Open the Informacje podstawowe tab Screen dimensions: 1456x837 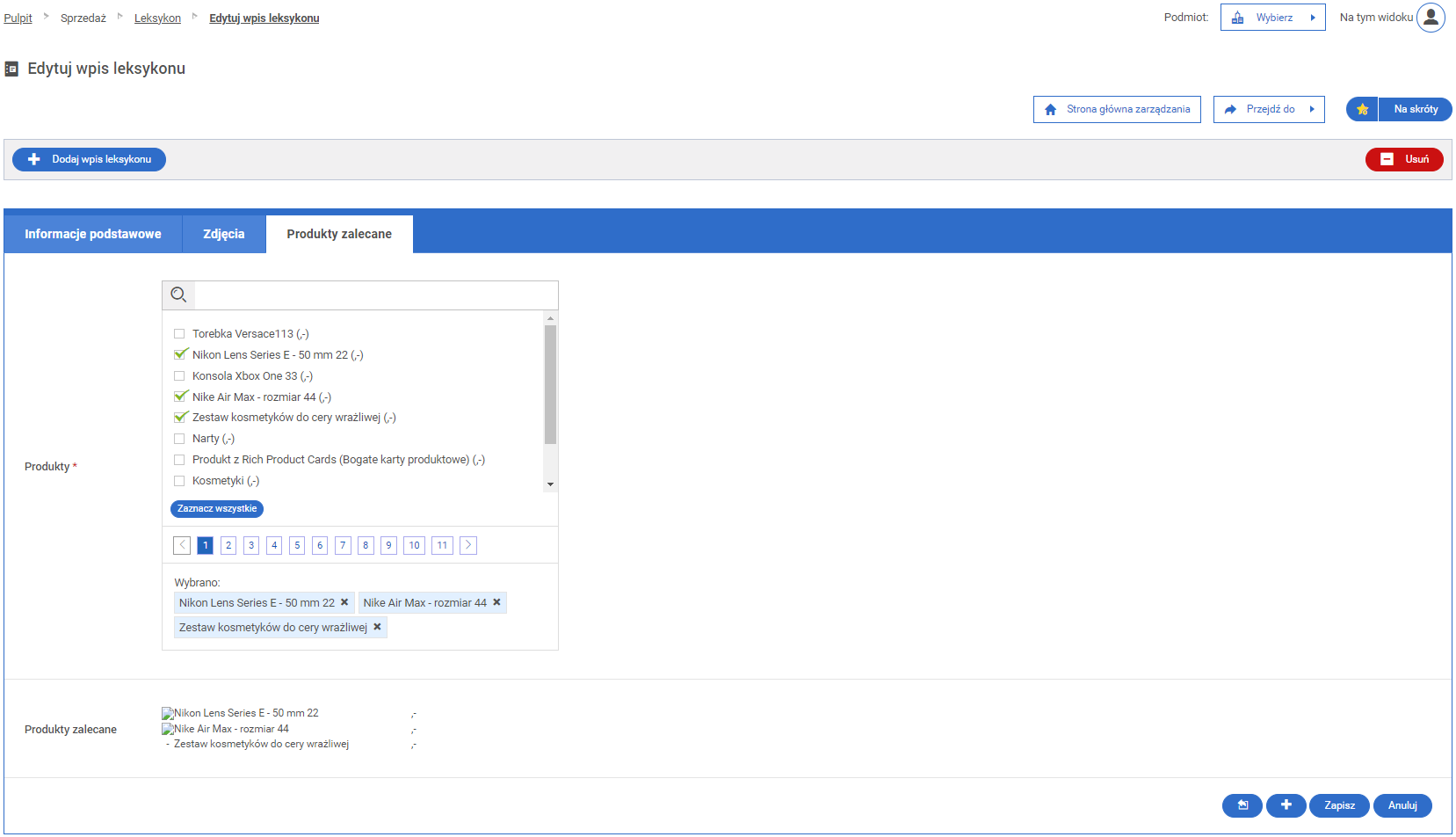pyautogui.click(x=93, y=234)
